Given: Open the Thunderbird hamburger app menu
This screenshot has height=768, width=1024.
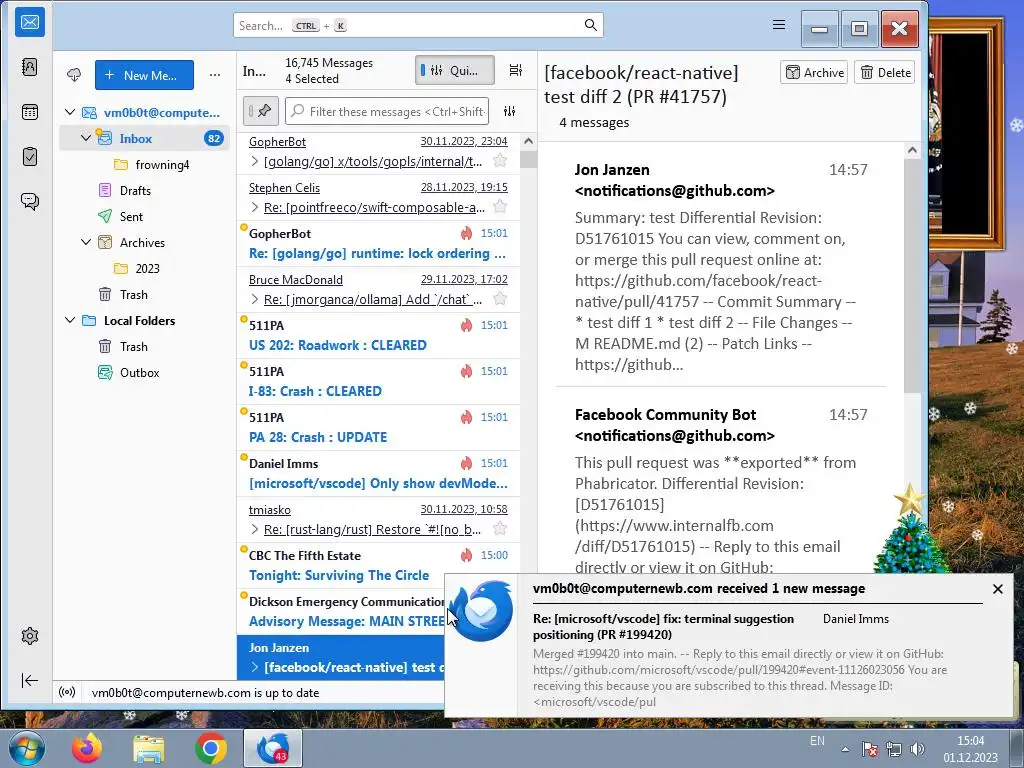Looking at the screenshot, I should click(778, 25).
